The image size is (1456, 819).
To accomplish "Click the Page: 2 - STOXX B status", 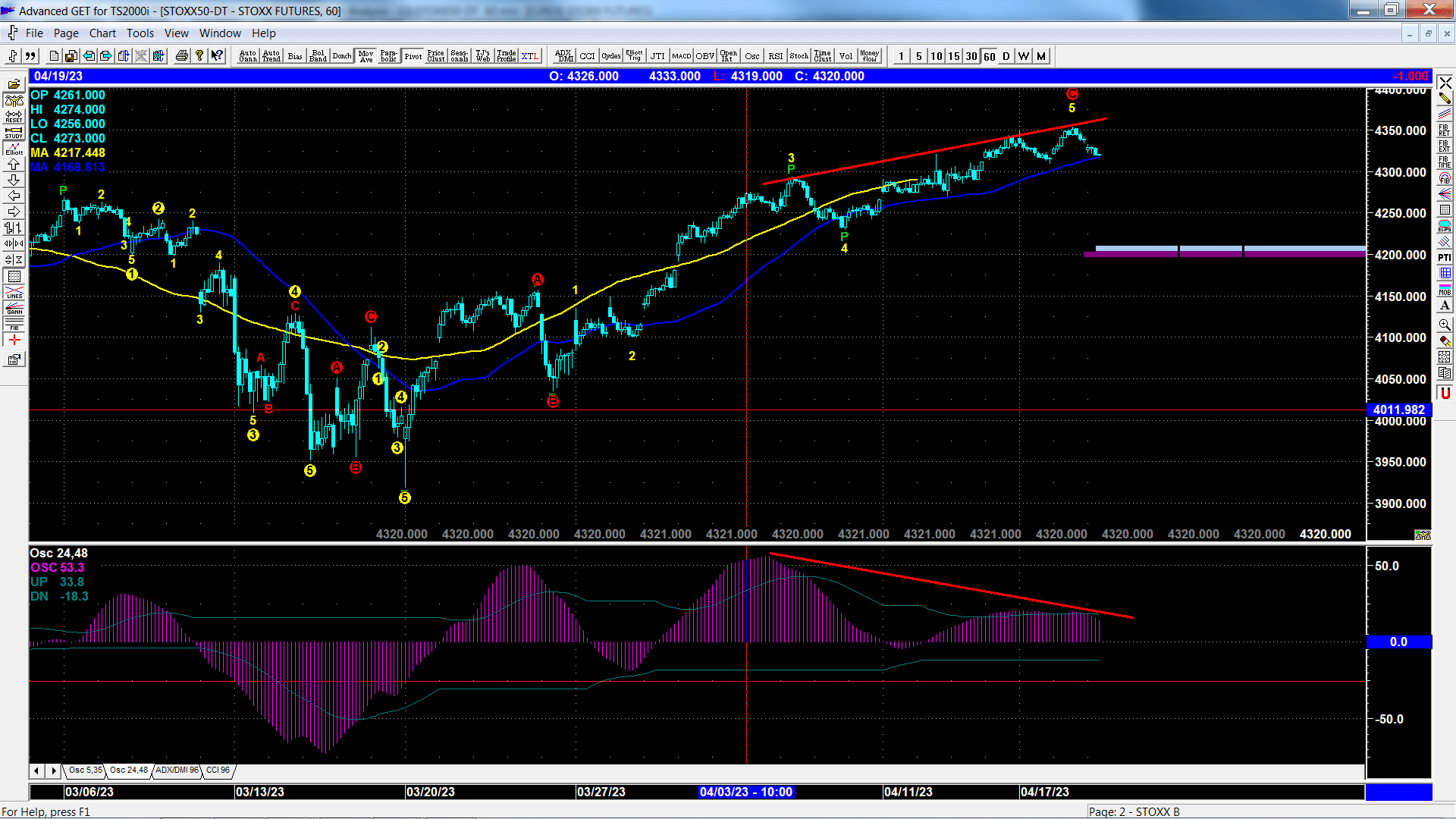I will [1134, 812].
